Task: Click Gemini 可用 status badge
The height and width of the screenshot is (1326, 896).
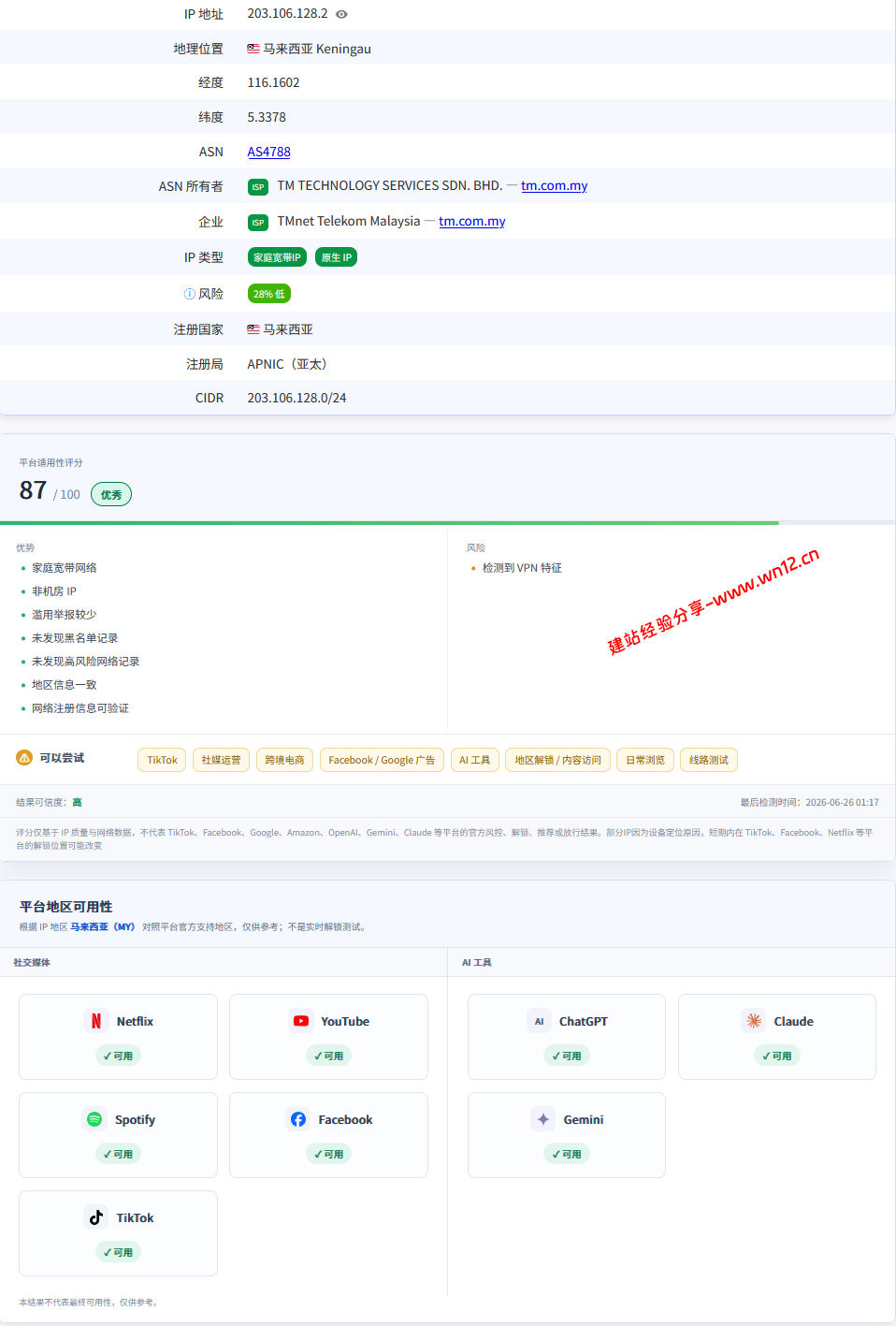Action: coord(567,1154)
